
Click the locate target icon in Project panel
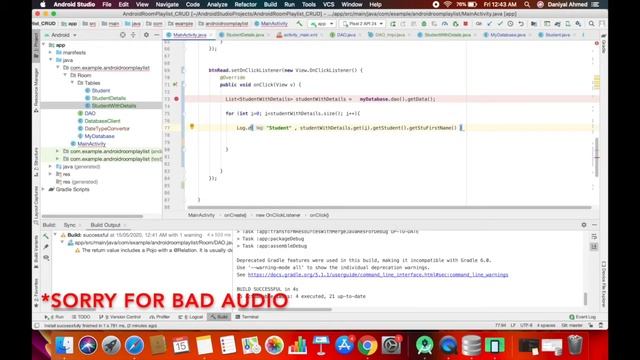click(x=122, y=35)
